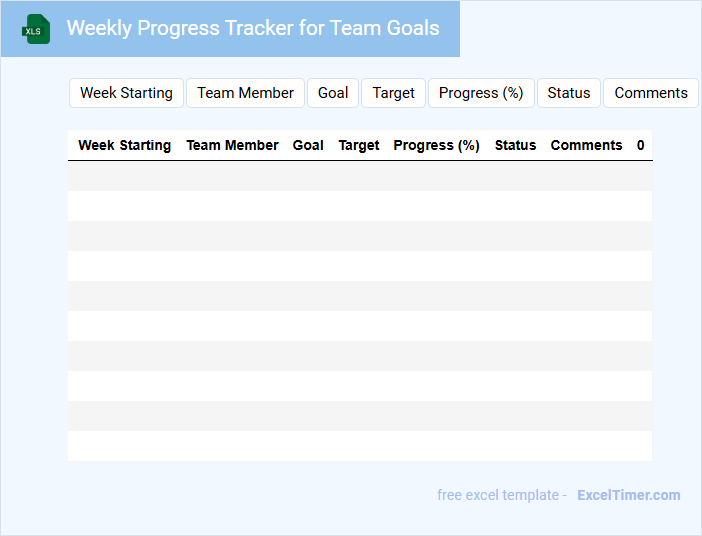Image resolution: width=702 pixels, height=536 pixels.
Task: Click the Target column header in table
Action: click(x=359, y=145)
